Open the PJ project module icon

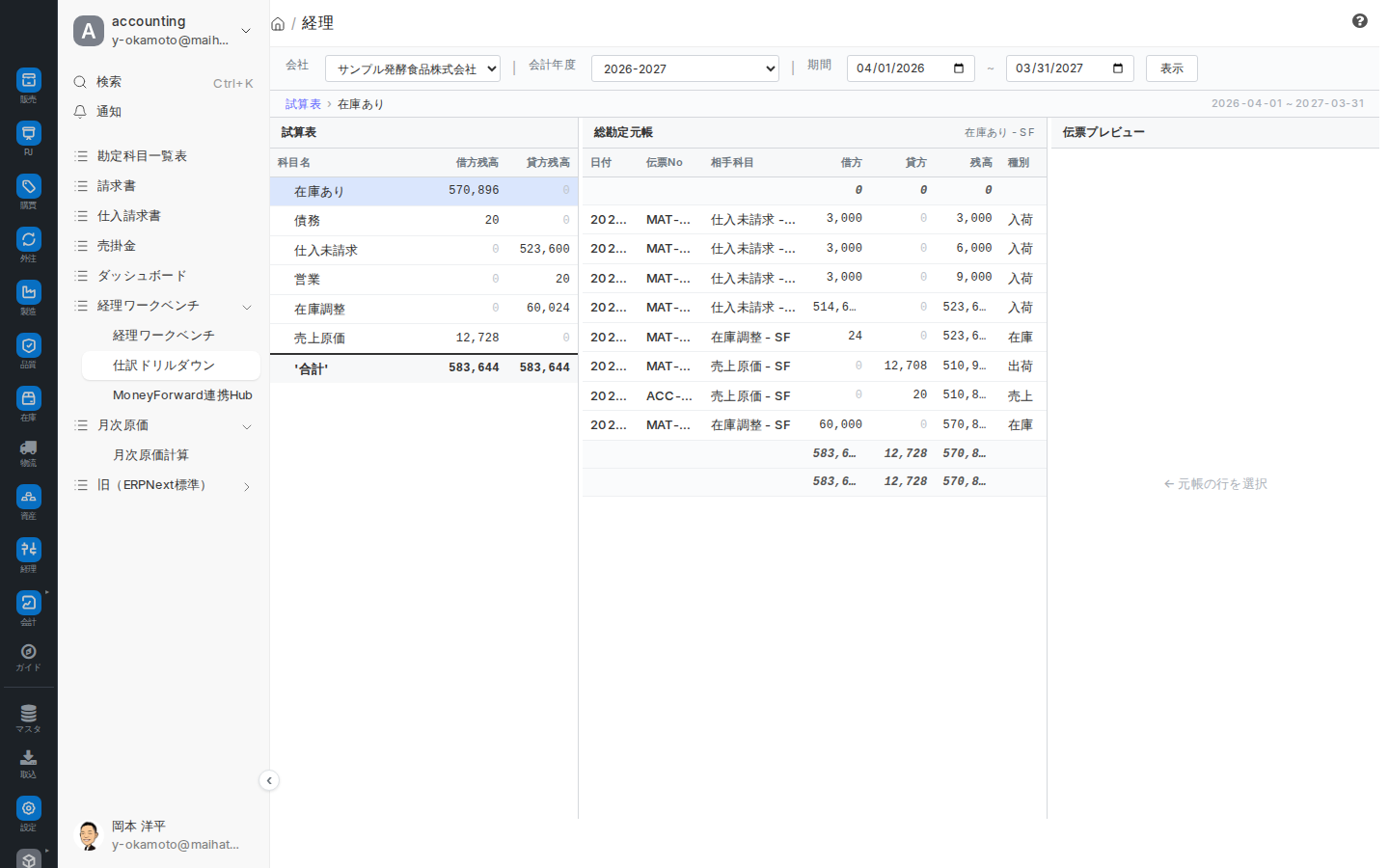click(29, 133)
